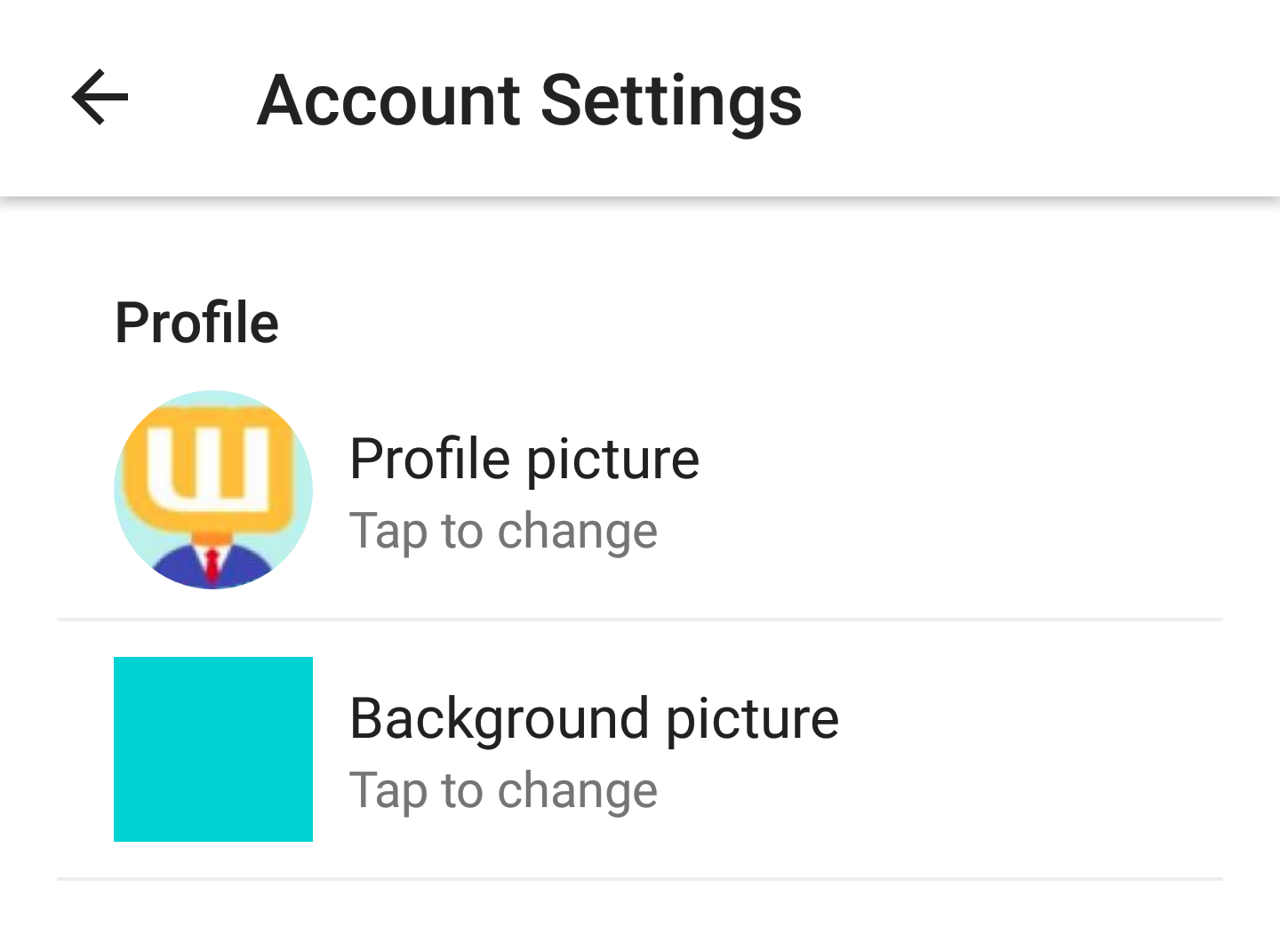
Task: Choose the Background picture row
Action: click(x=640, y=749)
